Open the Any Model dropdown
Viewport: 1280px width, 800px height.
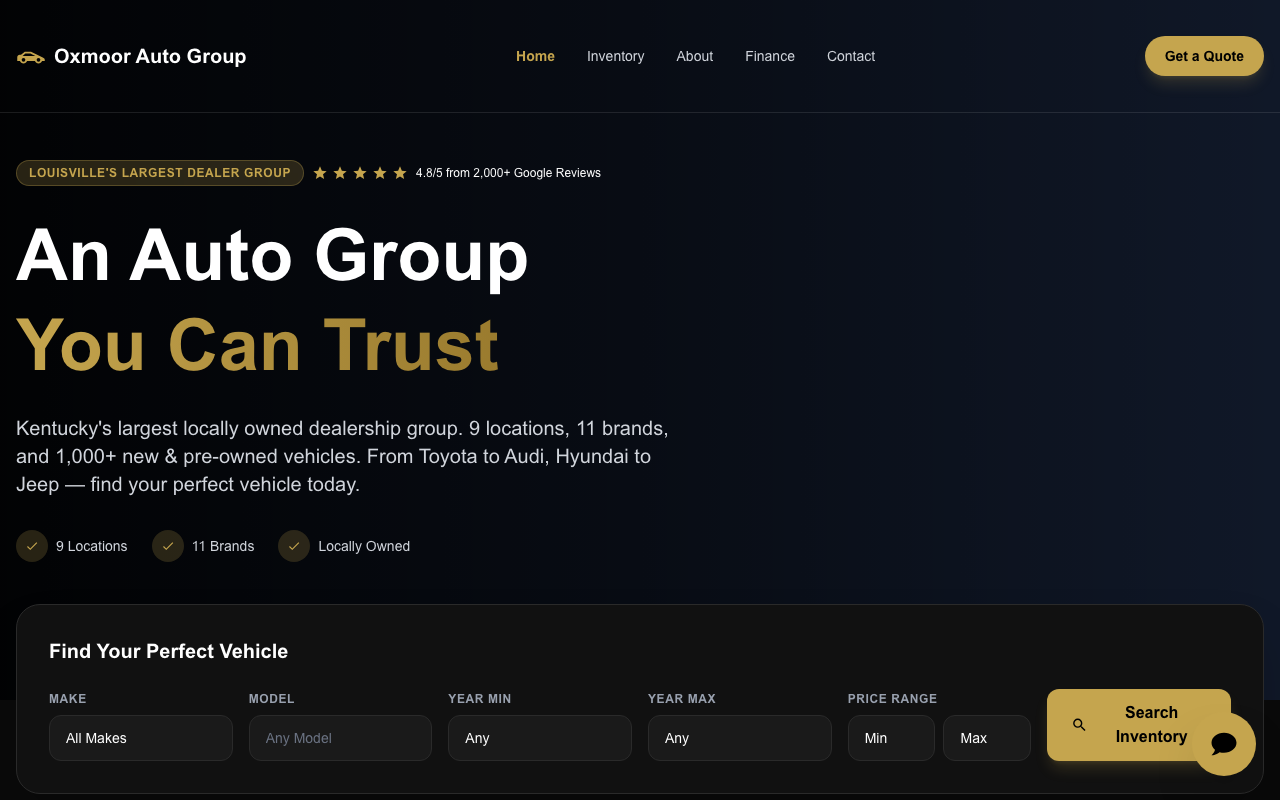click(x=340, y=738)
